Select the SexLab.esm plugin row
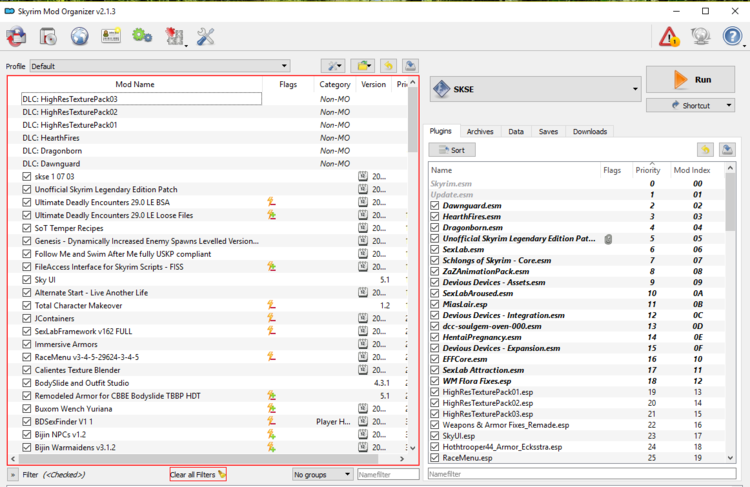The image size is (750, 487). coord(577,249)
